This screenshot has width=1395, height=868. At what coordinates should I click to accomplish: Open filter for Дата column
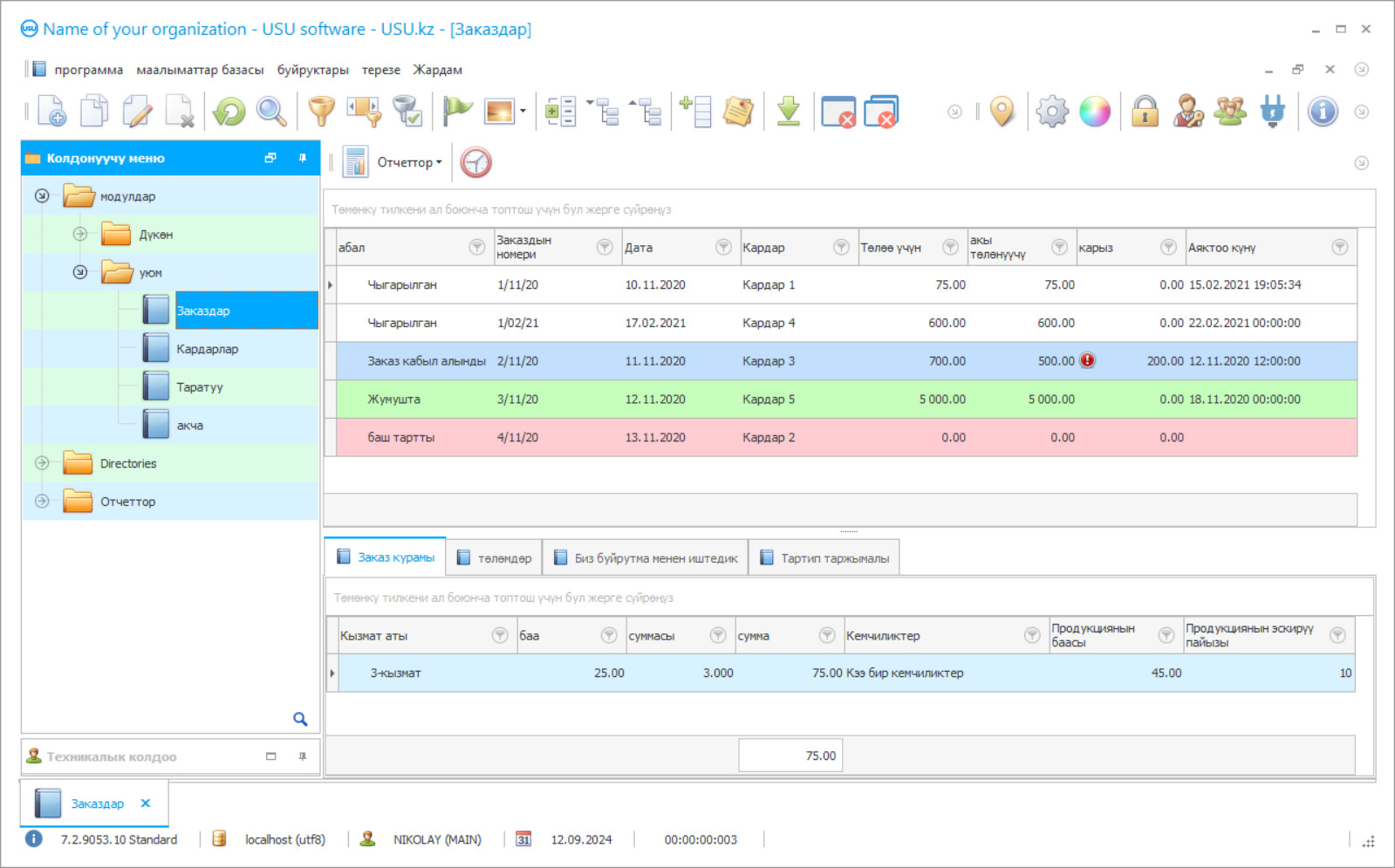[x=723, y=247]
